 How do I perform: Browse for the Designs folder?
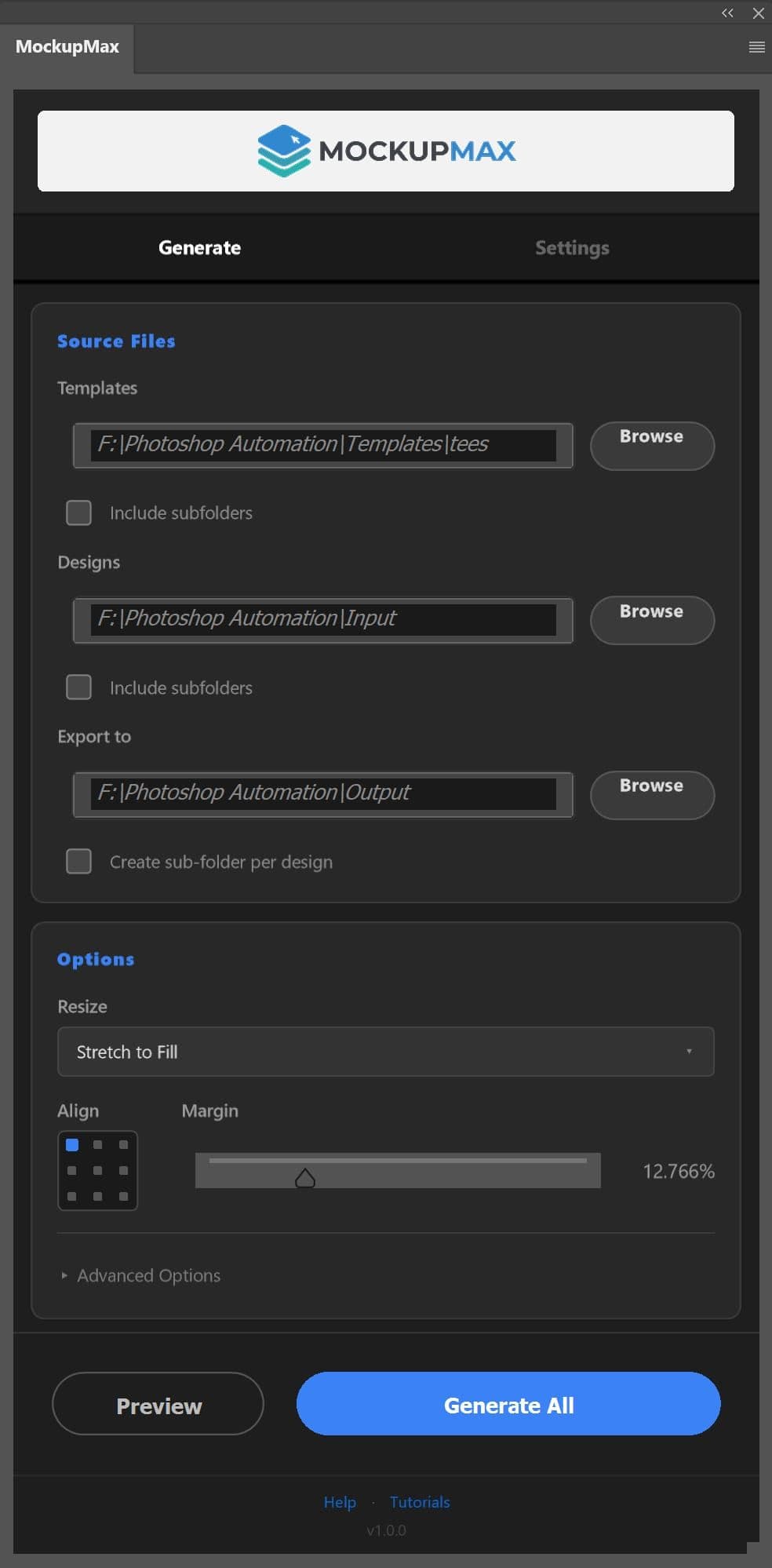(x=652, y=620)
